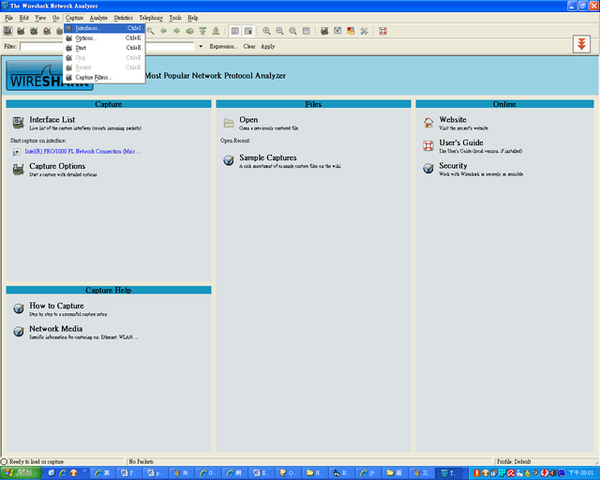Open Network Media help link
This screenshot has width=600, height=480.
click(x=56, y=329)
